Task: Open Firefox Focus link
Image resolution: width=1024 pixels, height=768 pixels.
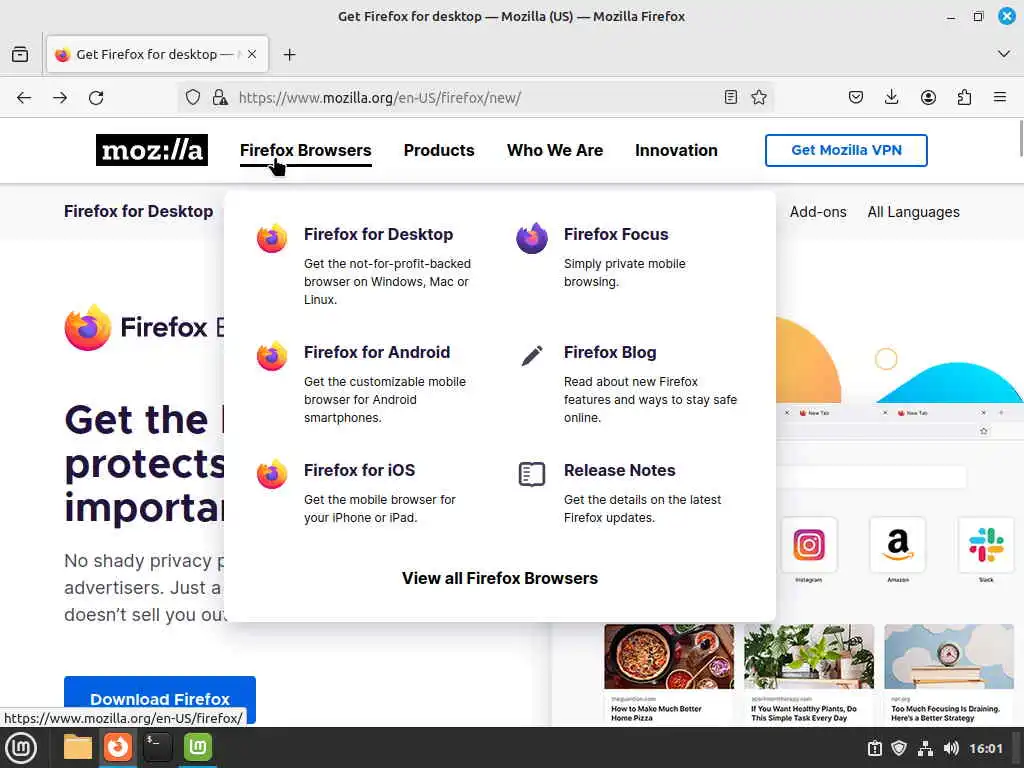Action: (x=616, y=234)
